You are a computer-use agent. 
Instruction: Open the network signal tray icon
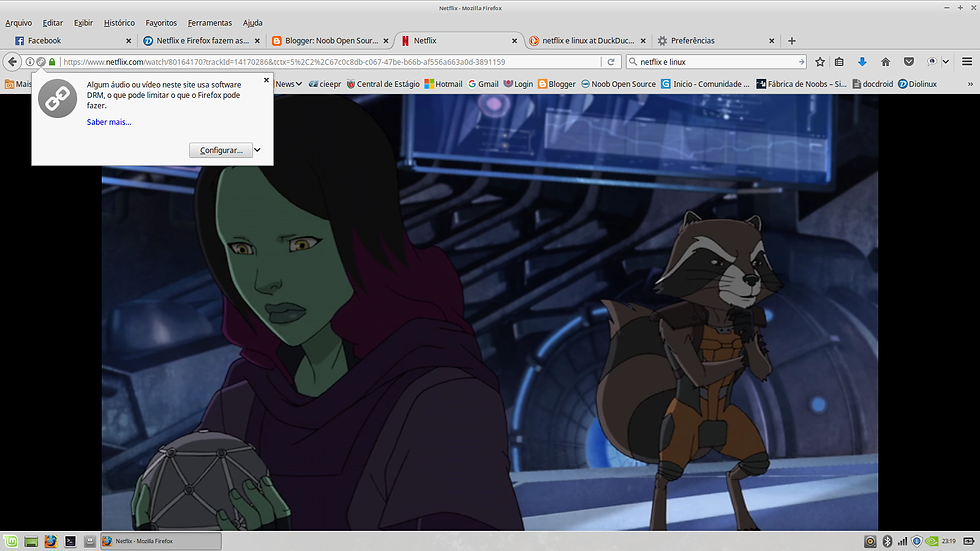[902, 542]
